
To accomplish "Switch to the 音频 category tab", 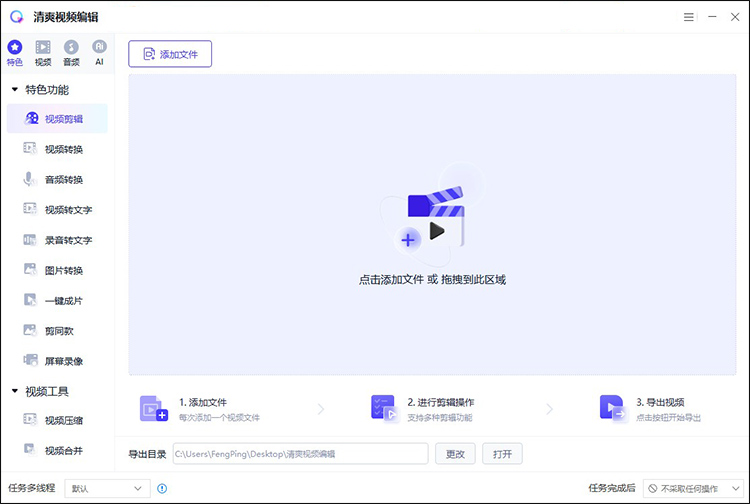I will pyautogui.click(x=71, y=53).
